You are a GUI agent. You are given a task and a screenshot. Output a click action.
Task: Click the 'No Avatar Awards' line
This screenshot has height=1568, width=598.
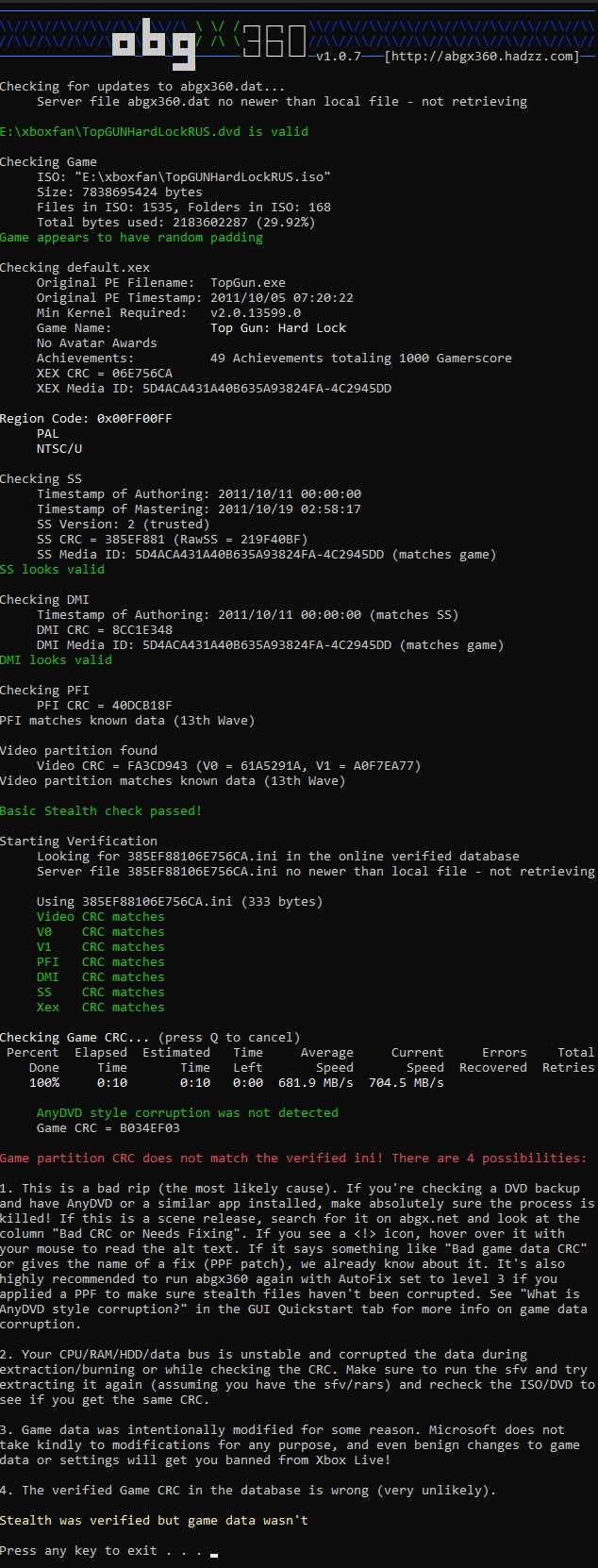coord(97,343)
